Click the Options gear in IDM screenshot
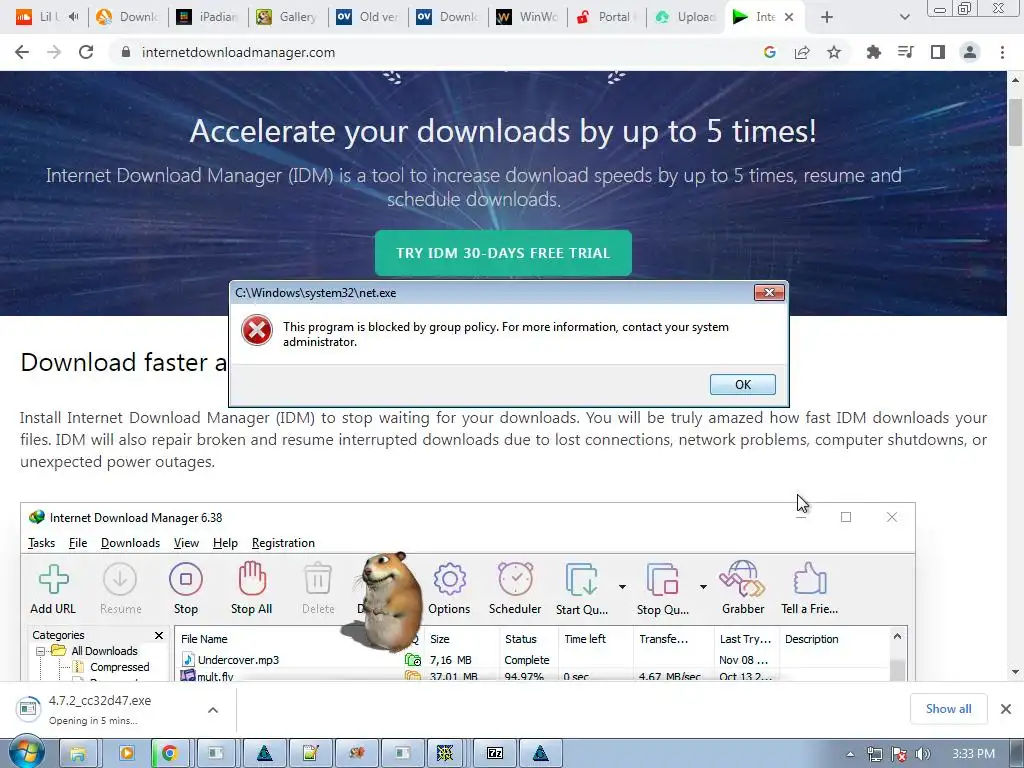1024x768 pixels. tap(449, 579)
